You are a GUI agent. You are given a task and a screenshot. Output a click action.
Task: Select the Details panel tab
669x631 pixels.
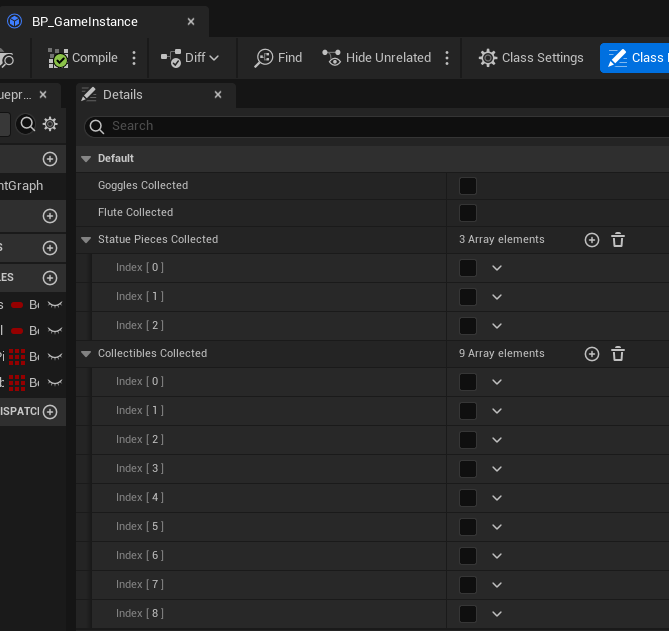pyautogui.click(x=122, y=95)
